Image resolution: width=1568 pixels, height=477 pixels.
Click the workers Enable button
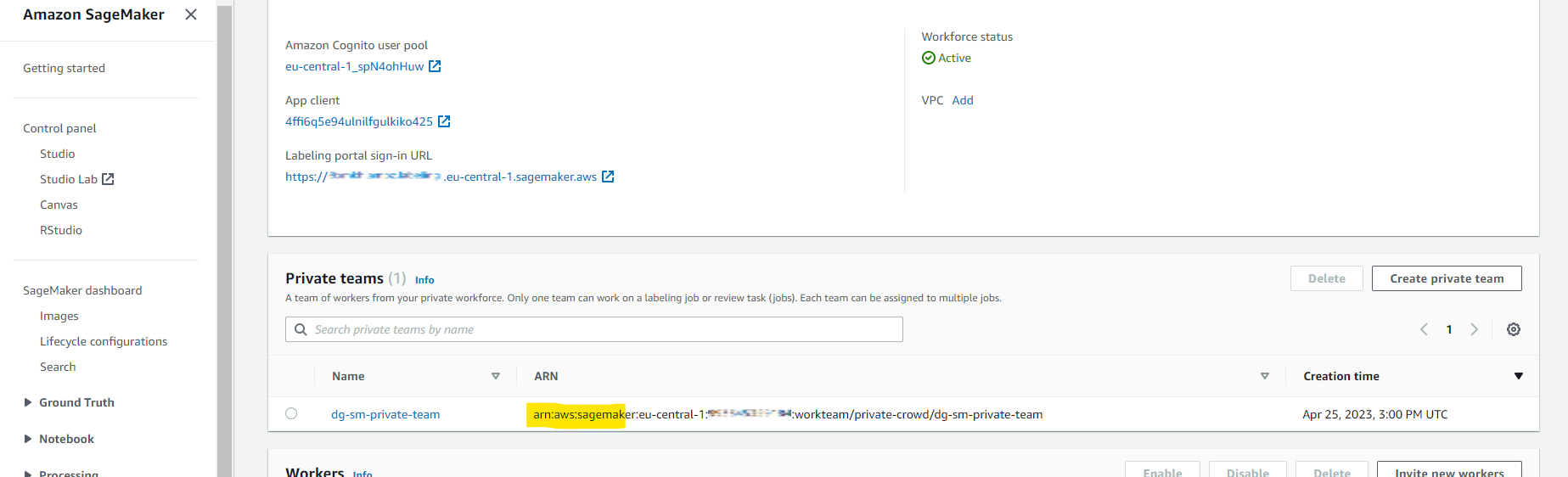click(1162, 471)
